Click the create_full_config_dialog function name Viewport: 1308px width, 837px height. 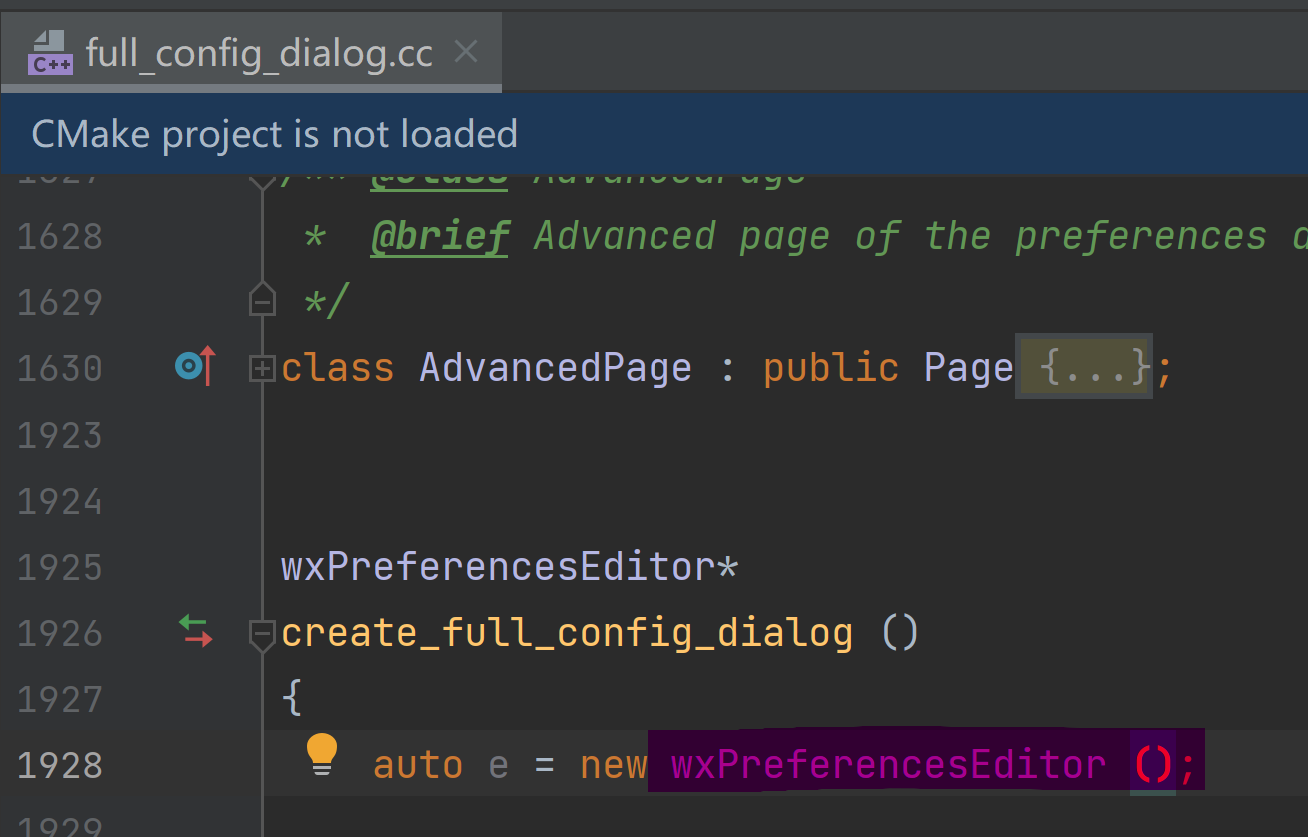coord(567,633)
